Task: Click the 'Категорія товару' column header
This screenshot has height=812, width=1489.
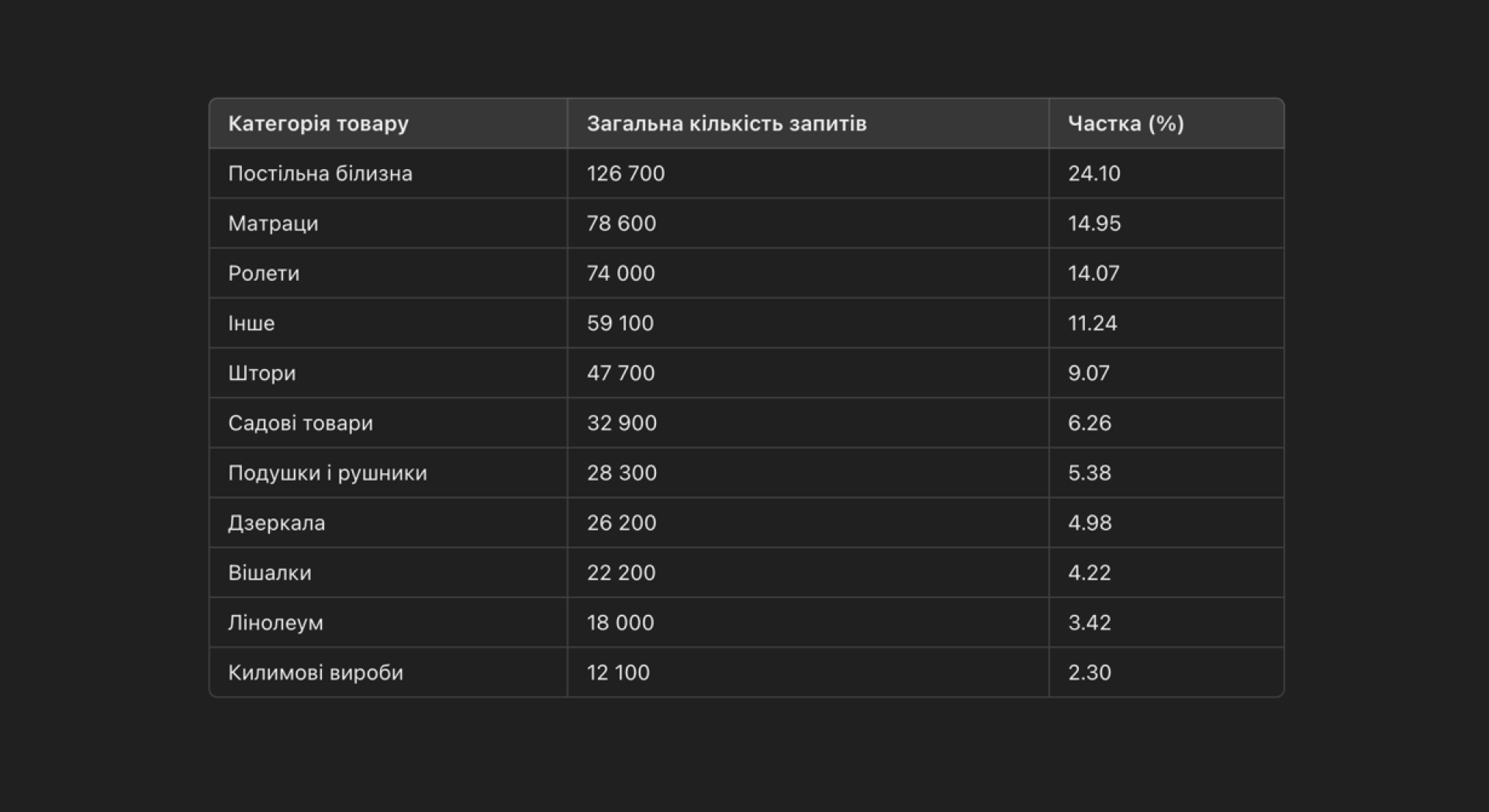Action: click(x=389, y=123)
